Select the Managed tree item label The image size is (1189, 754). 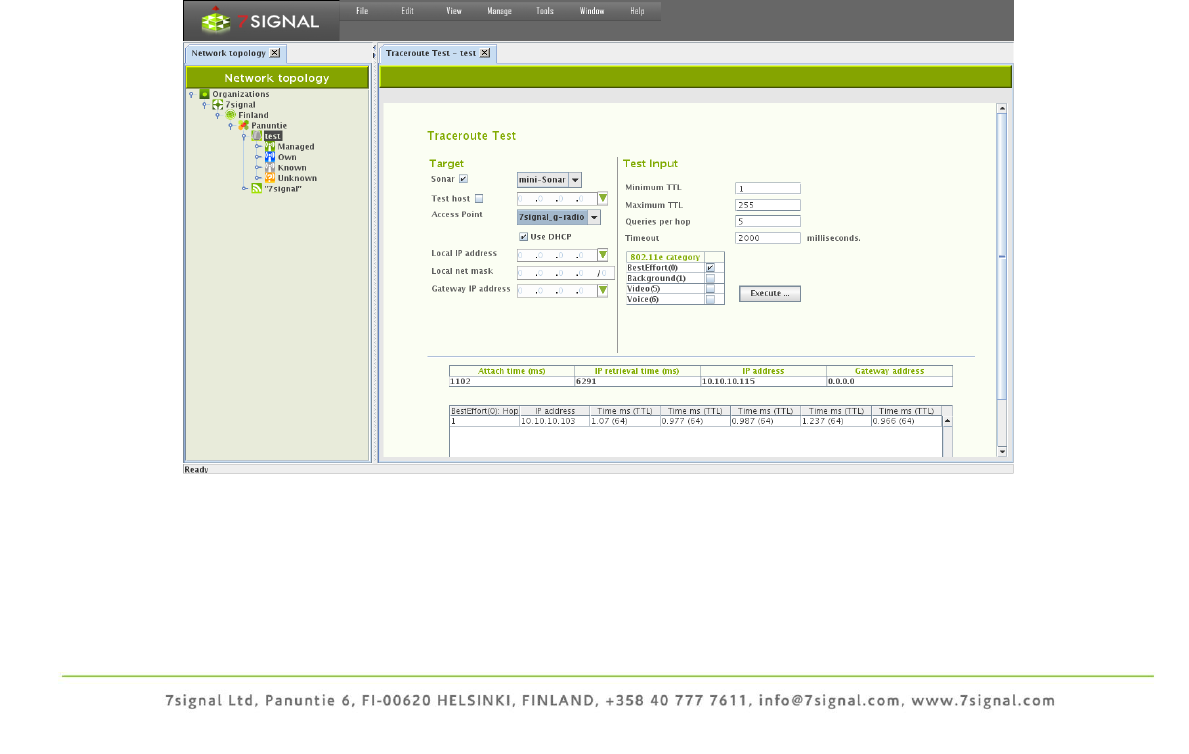[x=296, y=147]
